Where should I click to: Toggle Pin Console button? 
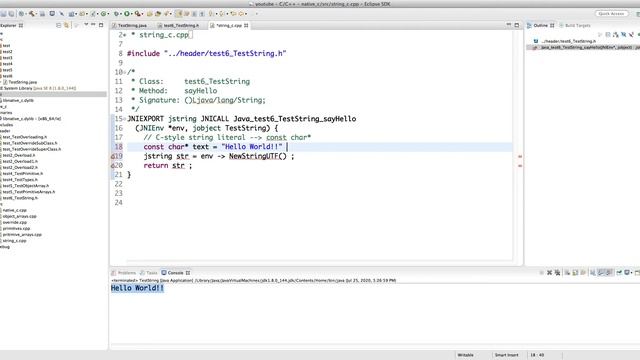[619, 273]
